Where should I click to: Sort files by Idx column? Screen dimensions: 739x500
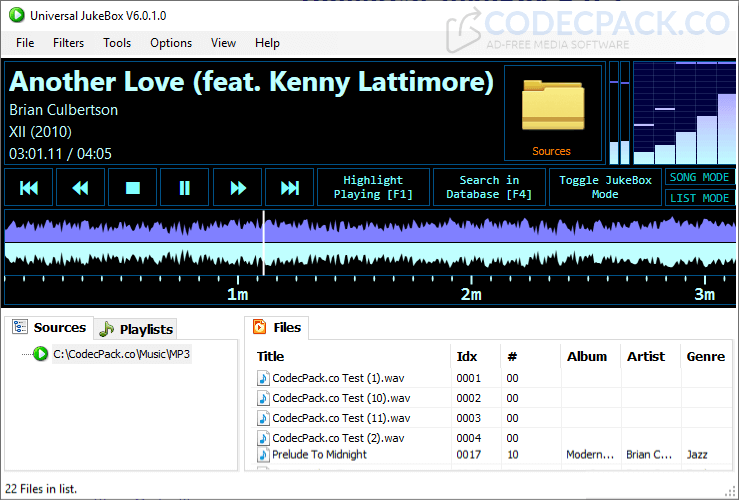click(467, 356)
